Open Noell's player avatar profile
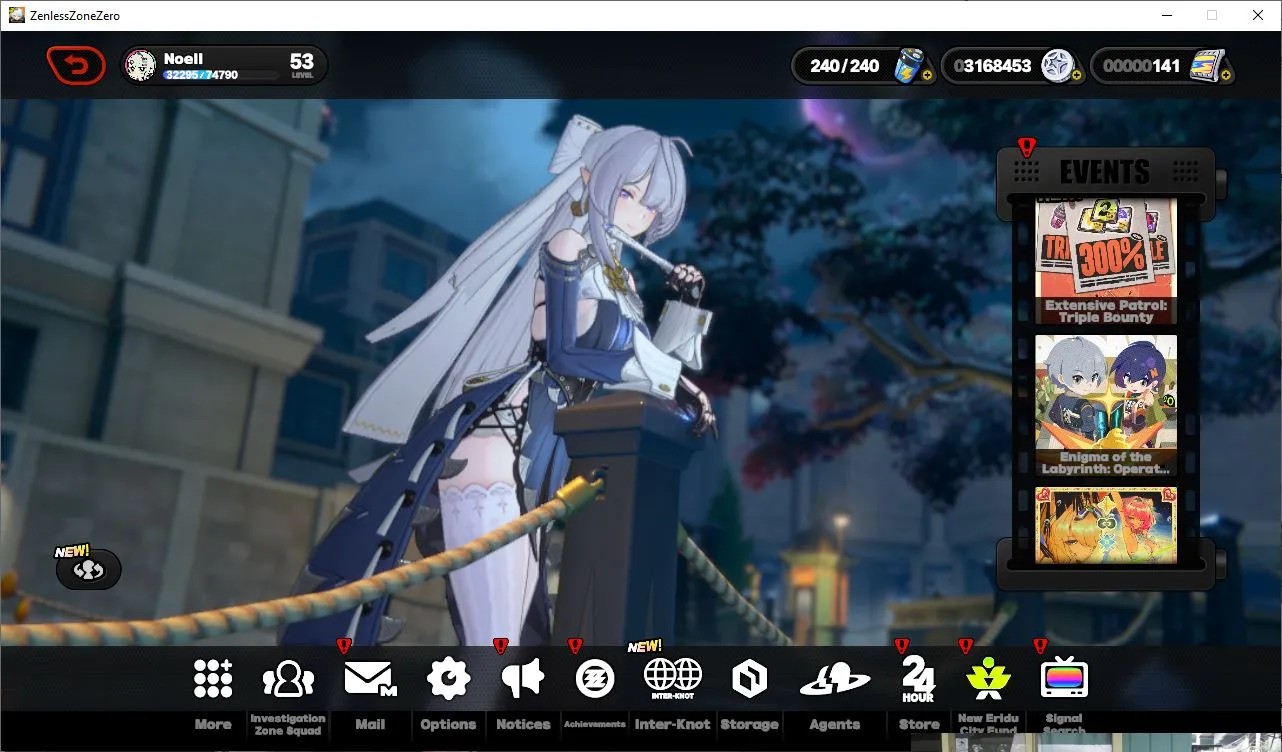Screen dimensions: 1282x752 coord(140,66)
